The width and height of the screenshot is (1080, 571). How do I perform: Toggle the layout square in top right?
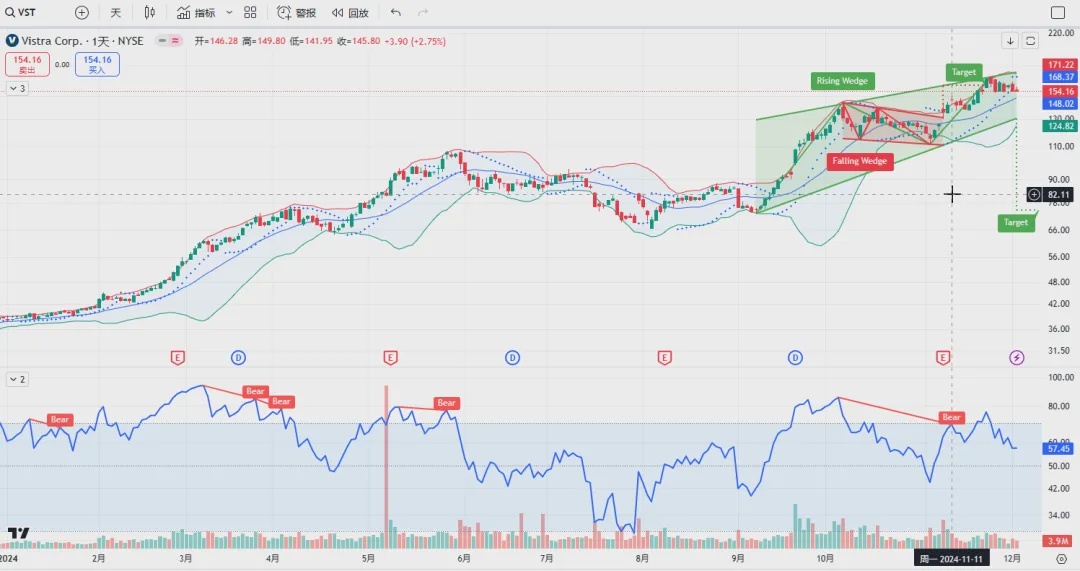1058,13
